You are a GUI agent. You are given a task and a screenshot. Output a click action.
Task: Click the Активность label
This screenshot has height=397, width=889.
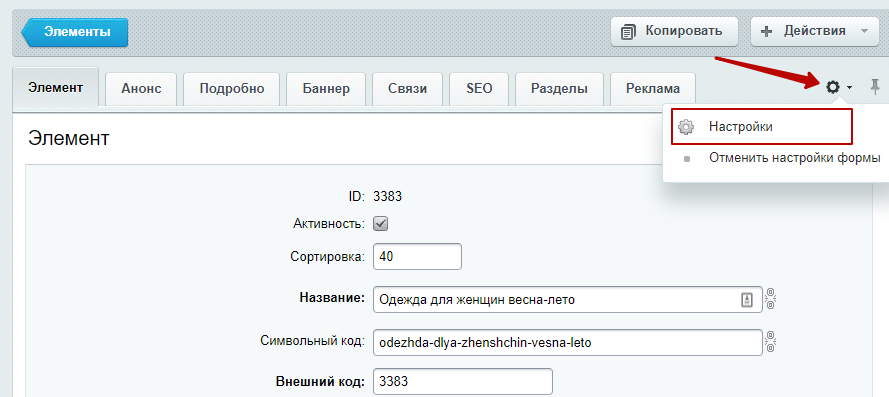click(x=329, y=223)
